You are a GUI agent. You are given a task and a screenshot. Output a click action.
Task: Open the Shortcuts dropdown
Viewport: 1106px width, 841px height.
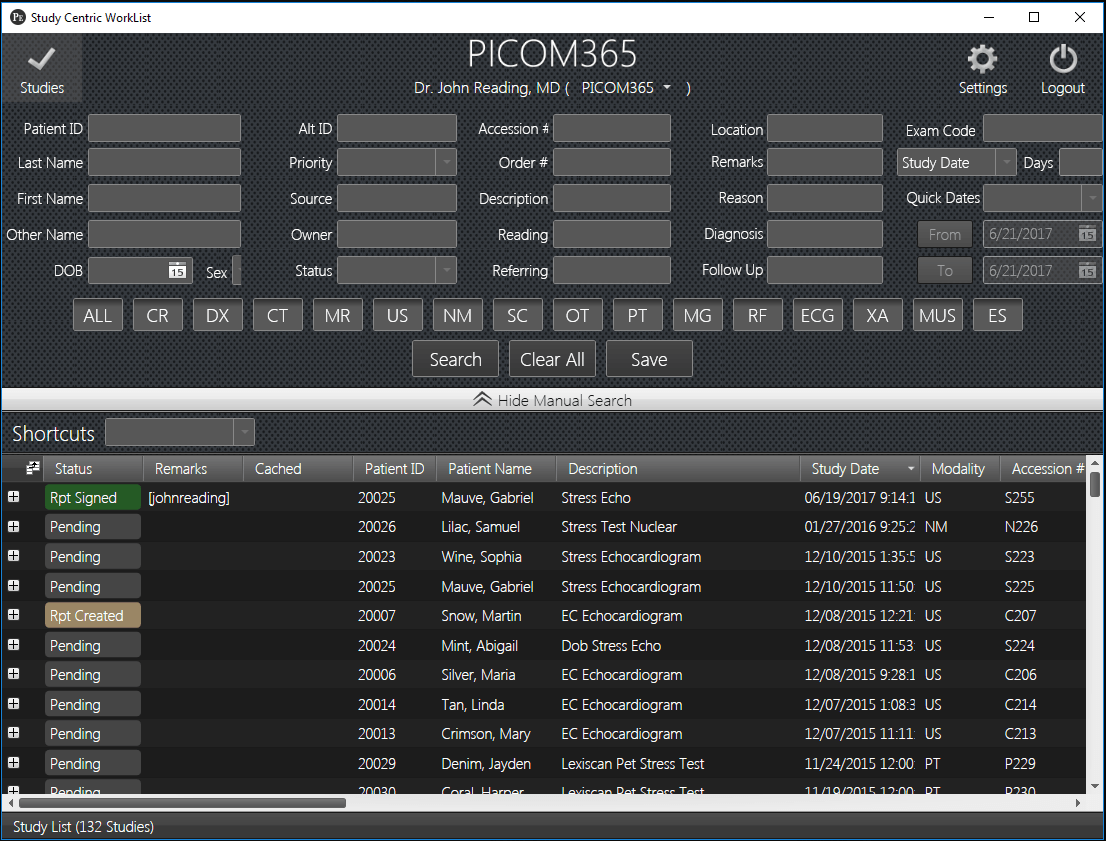point(244,431)
